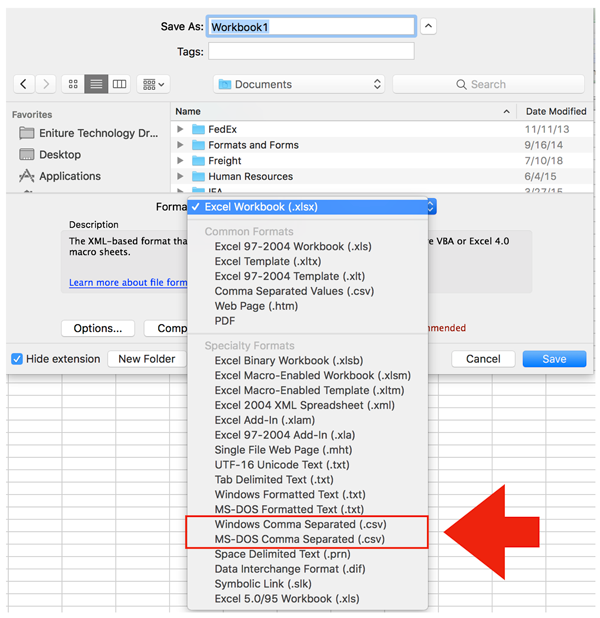Switch to list view

[x=96, y=84]
